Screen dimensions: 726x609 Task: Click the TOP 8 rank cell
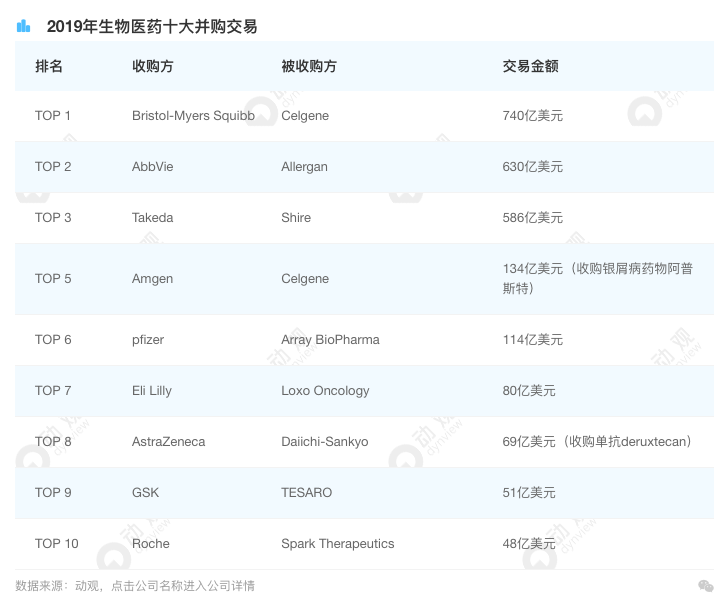[x=53, y=442]
